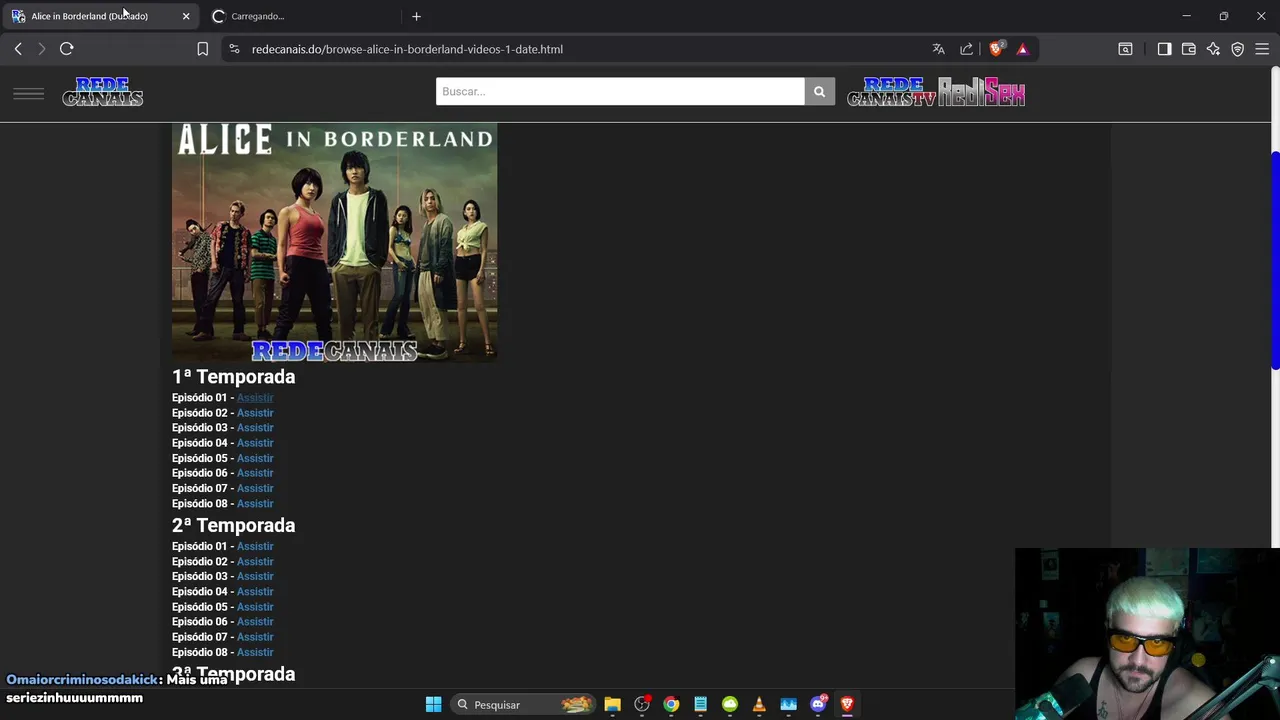Submit search with the magnifier button
Image resolution: width=1280 pixels, height=720 pixels.
[819, 91]
